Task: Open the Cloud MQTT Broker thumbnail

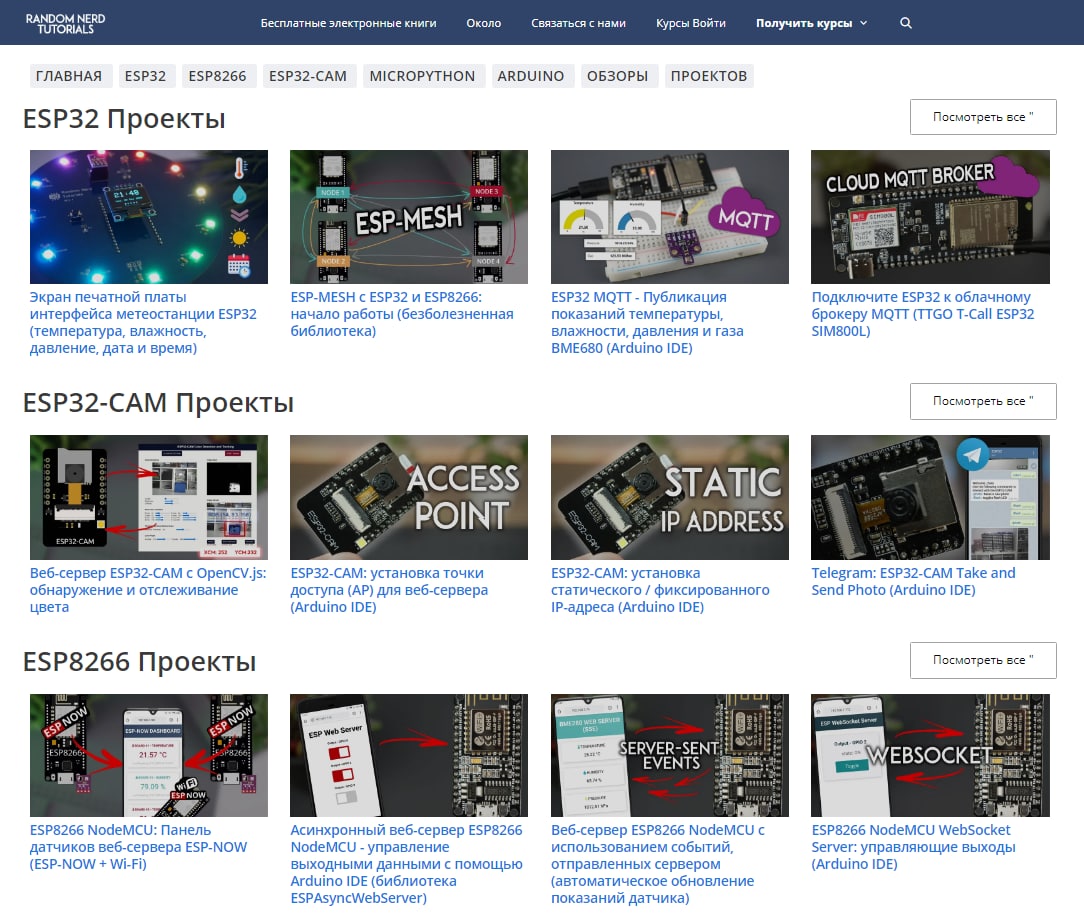Action: tap(930, 216)
